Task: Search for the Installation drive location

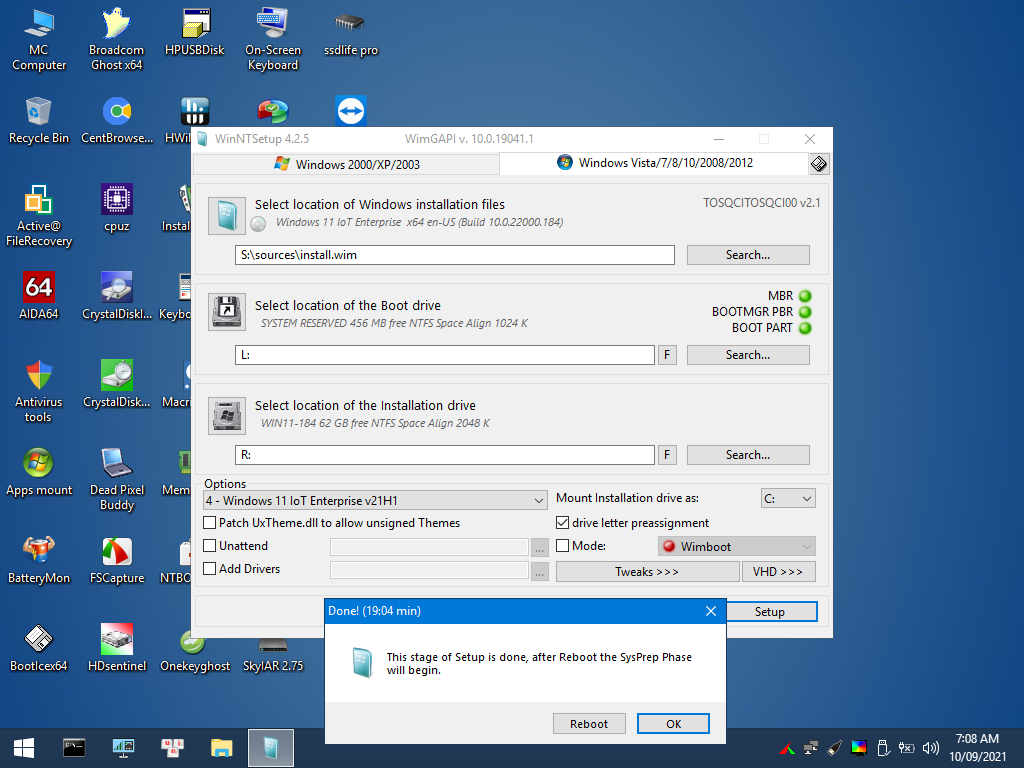Action: (748, 455)
